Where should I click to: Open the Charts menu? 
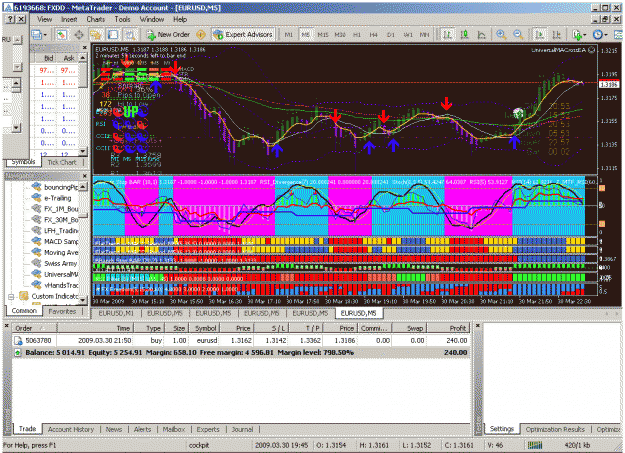click(96, 19)
